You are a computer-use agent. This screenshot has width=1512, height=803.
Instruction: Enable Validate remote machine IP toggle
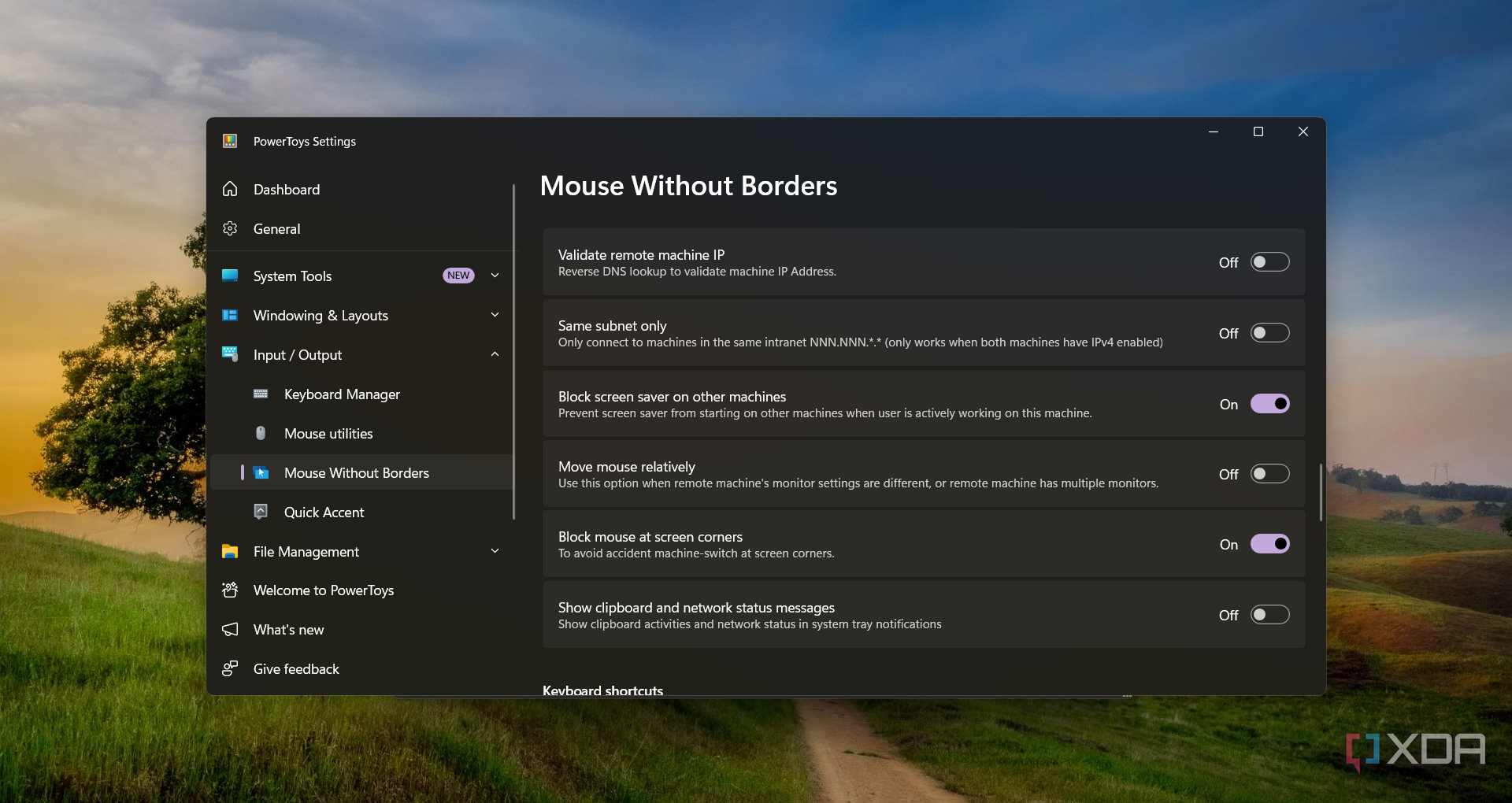point(1269,262)
